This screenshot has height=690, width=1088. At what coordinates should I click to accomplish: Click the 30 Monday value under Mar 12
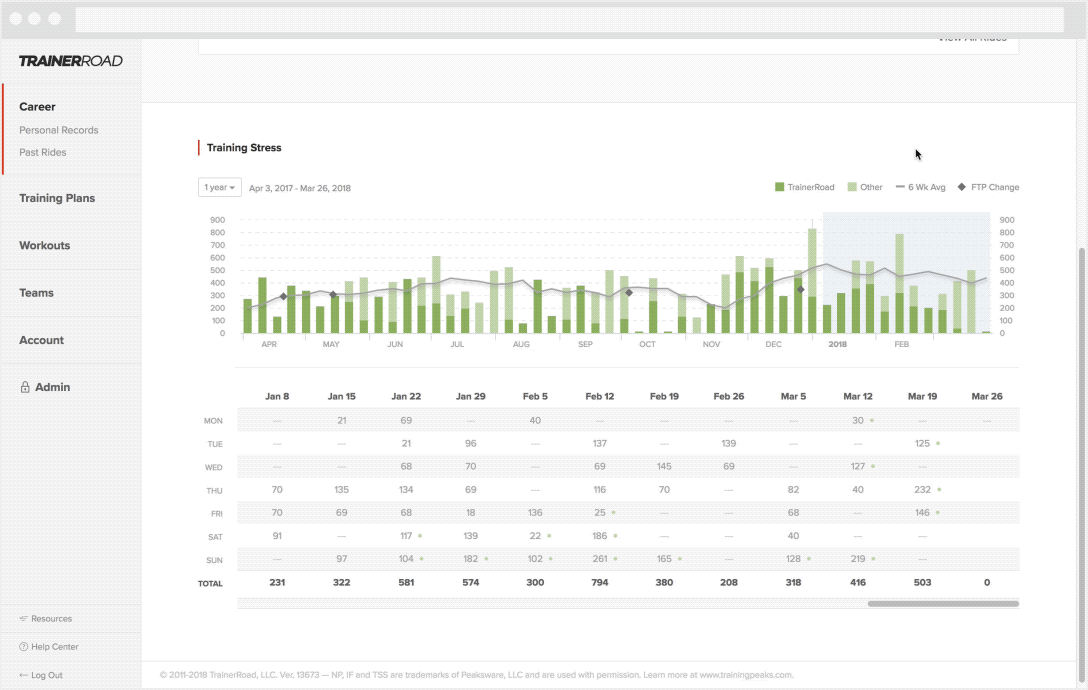[x=858, y=421]
